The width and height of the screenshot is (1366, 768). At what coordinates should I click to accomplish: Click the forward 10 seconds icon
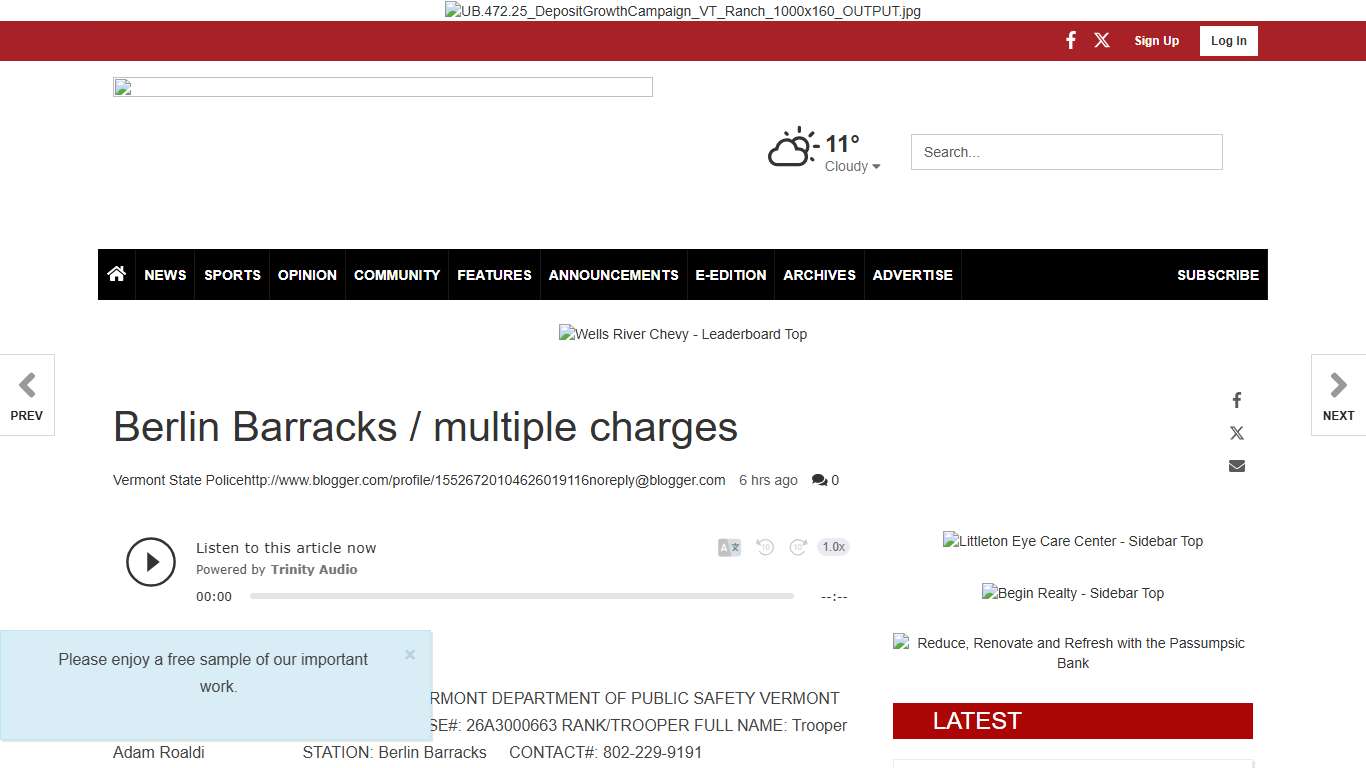point(798,547)
